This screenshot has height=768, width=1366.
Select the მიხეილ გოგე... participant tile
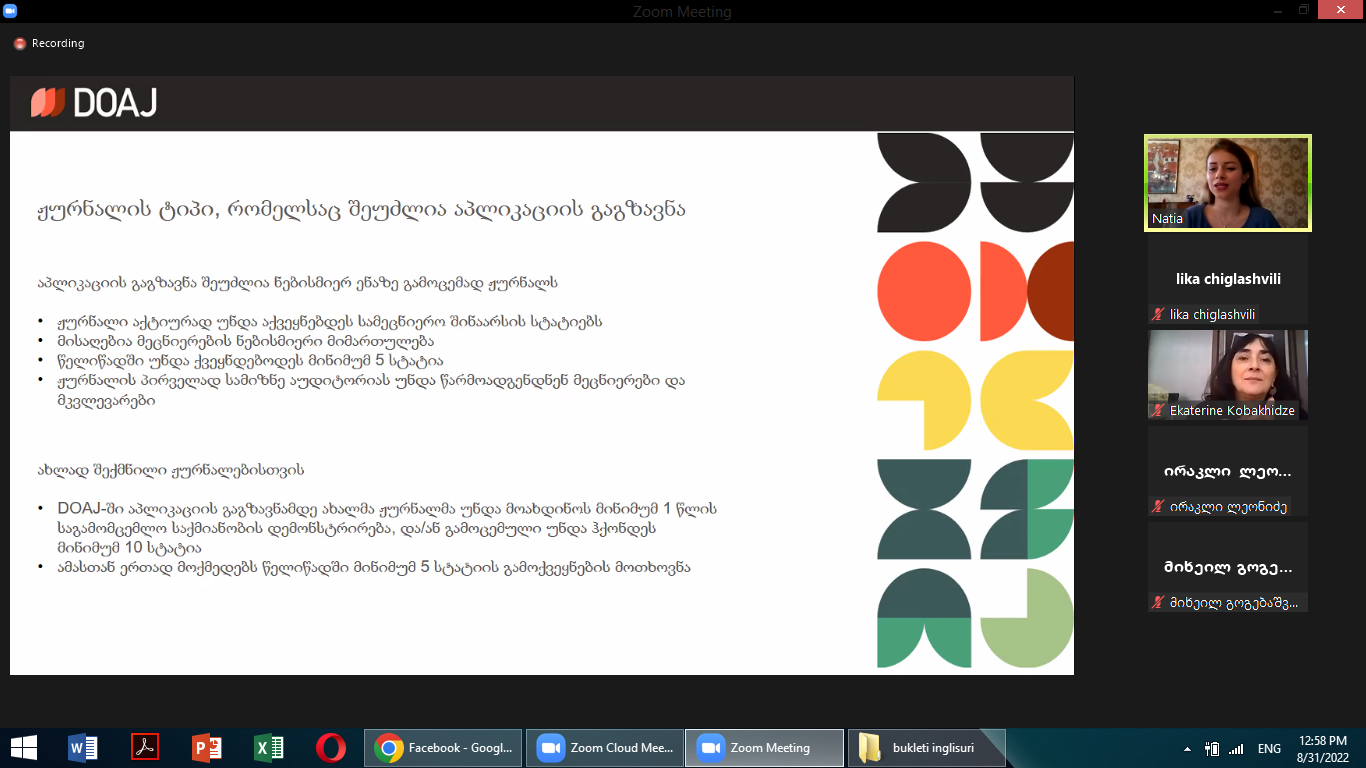pyautogui.click(x=1228, y=567)
